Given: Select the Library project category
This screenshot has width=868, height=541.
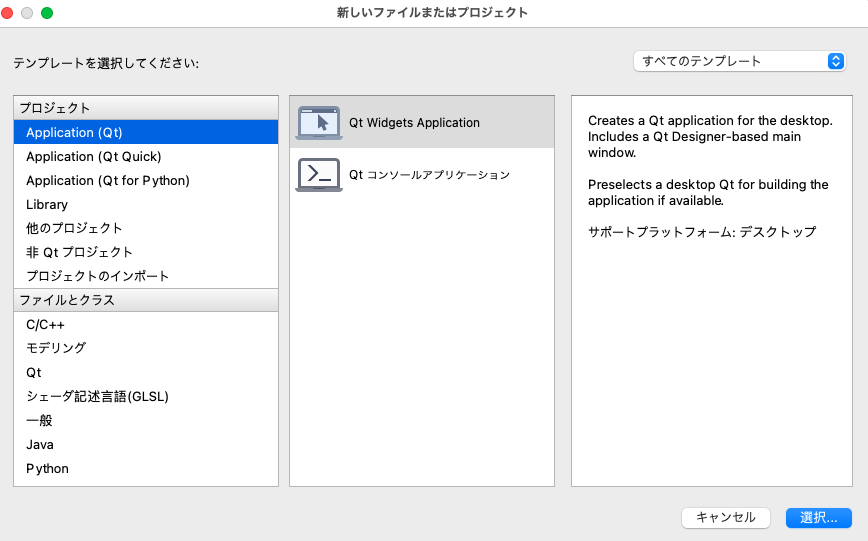Looking at the screenshot, I should (146, 204).
